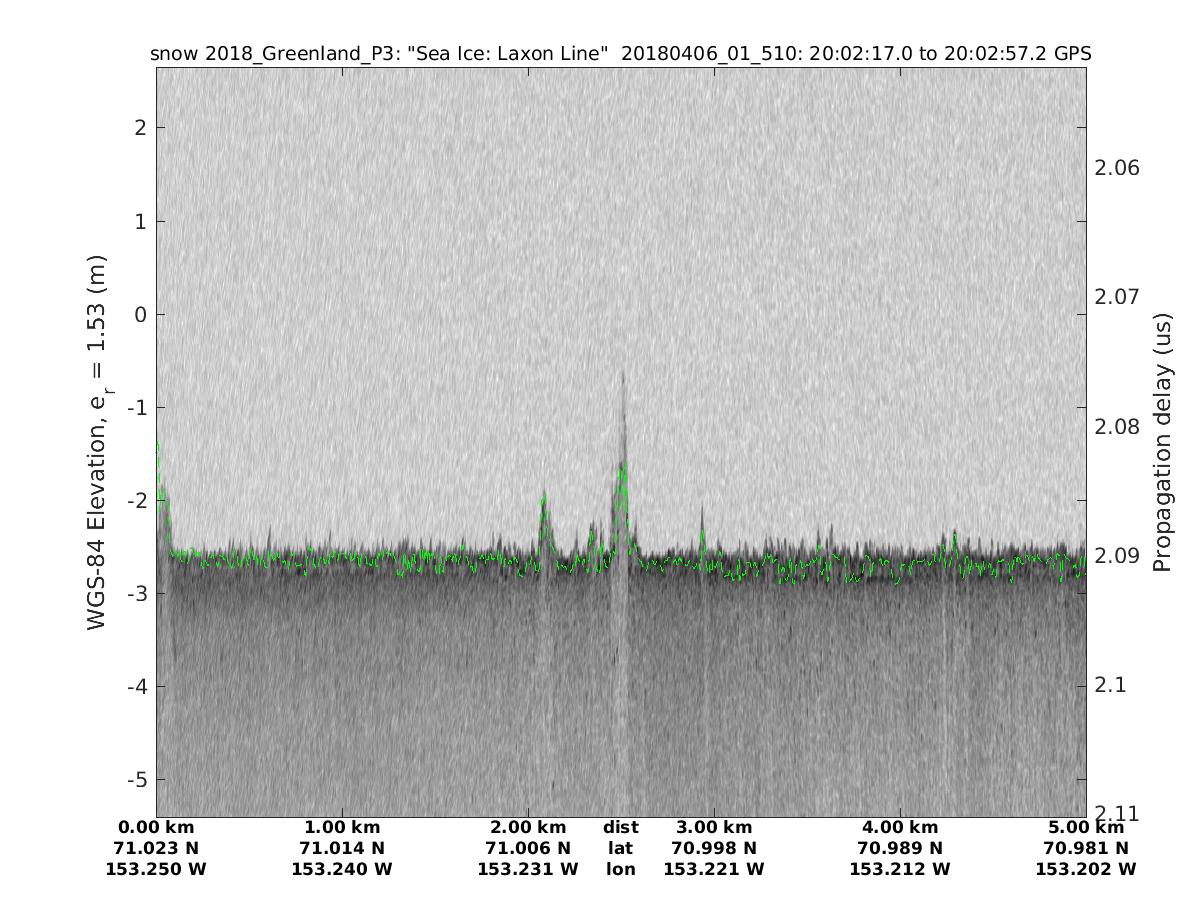Click the 'Propagation delay (us)' axis label

click(1161, 442)
